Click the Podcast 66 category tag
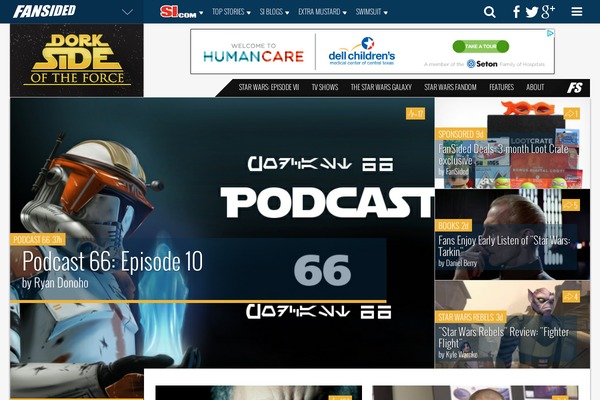600x400 pixels. coord(38,240)
